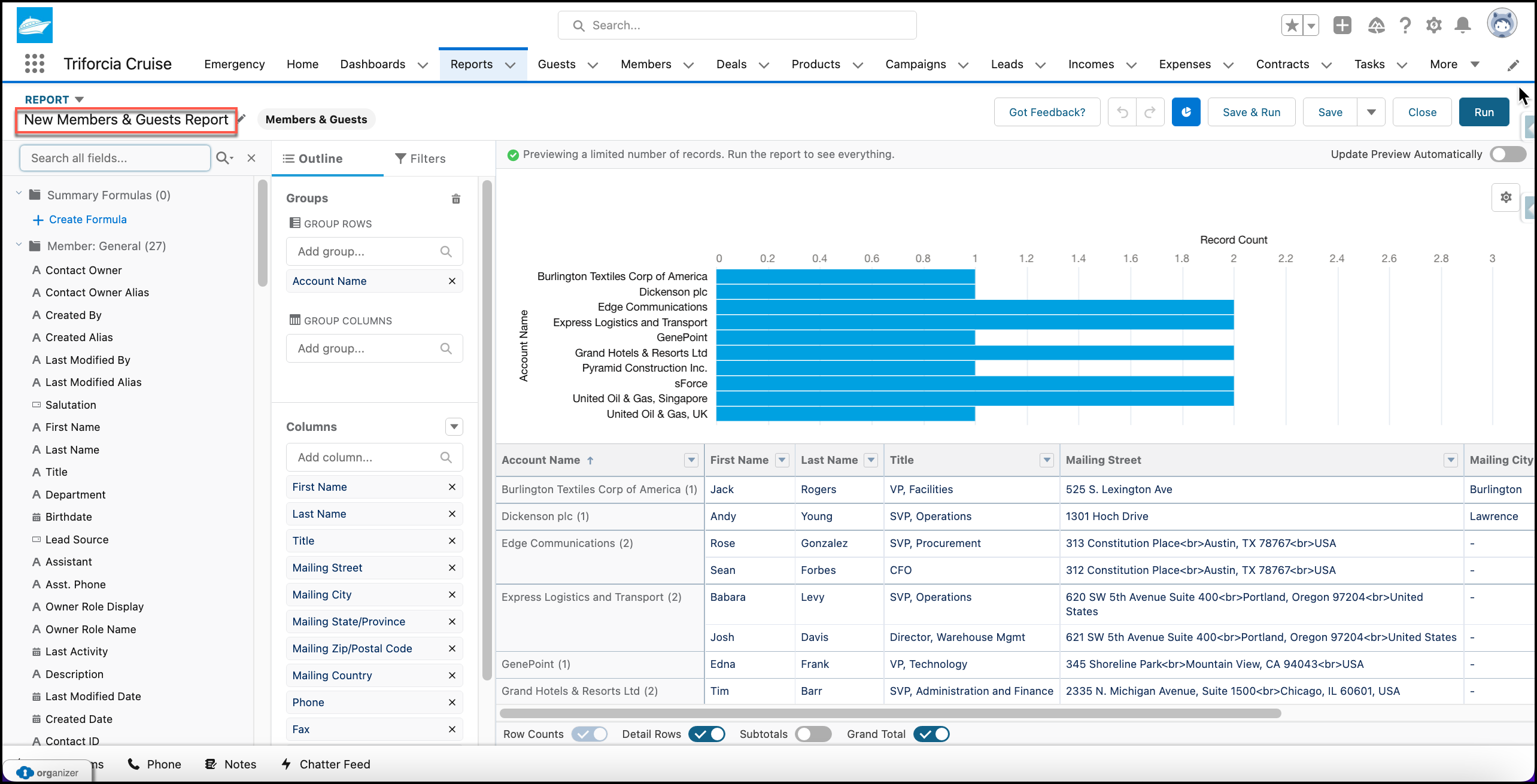Click the Favorites star icon
The width and height of the screenshot is (1537, 784).
pos(1292,25)
